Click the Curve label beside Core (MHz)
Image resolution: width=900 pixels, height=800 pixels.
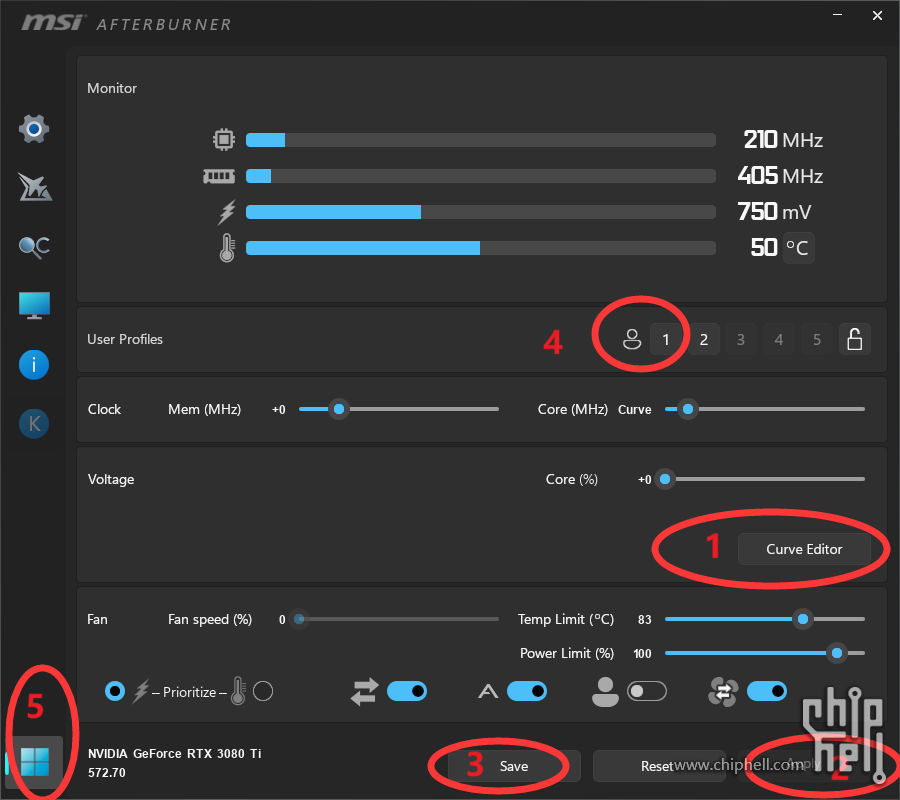[x=634, y=410]
